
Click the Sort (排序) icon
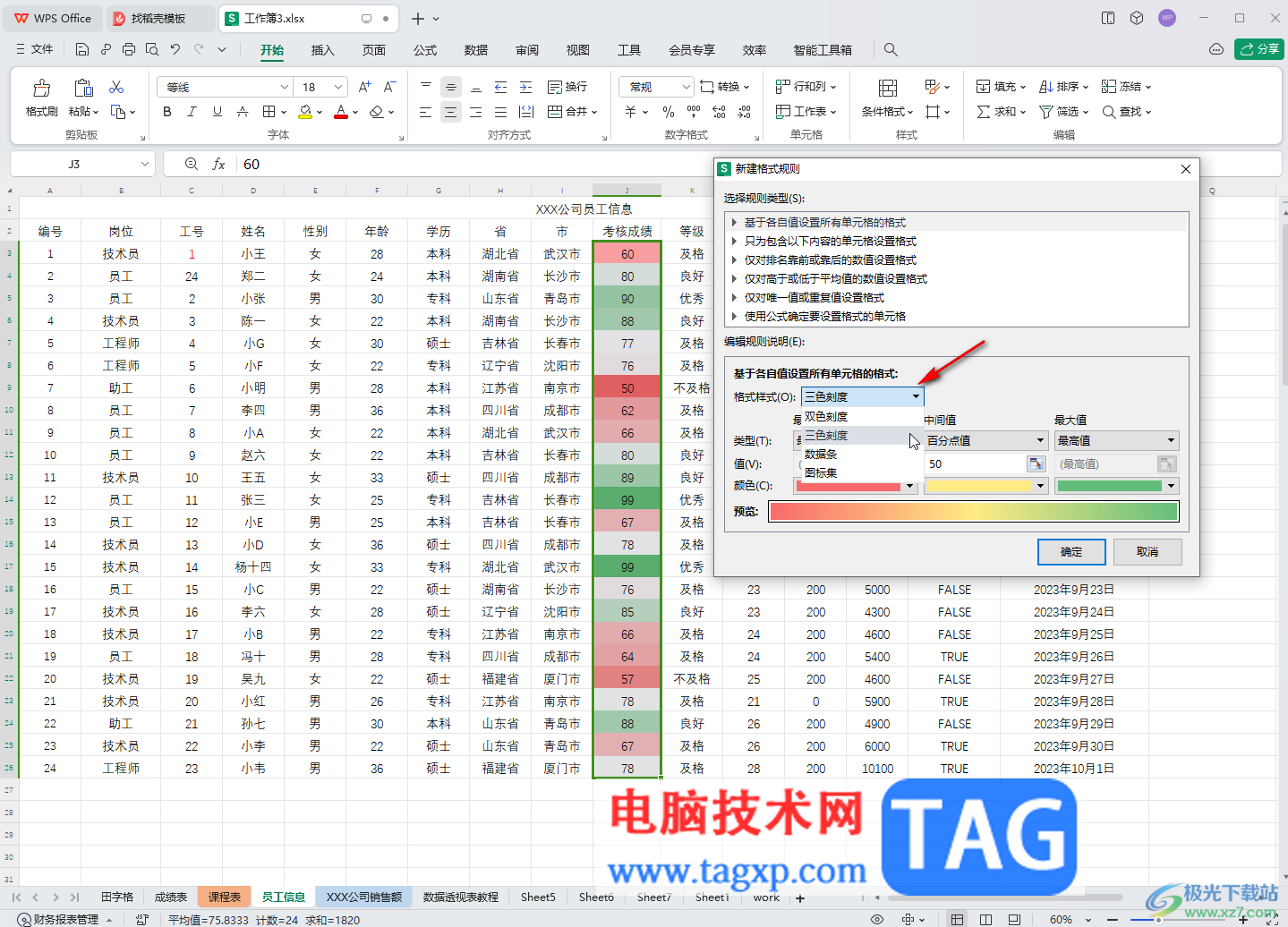click(1046, 87)
